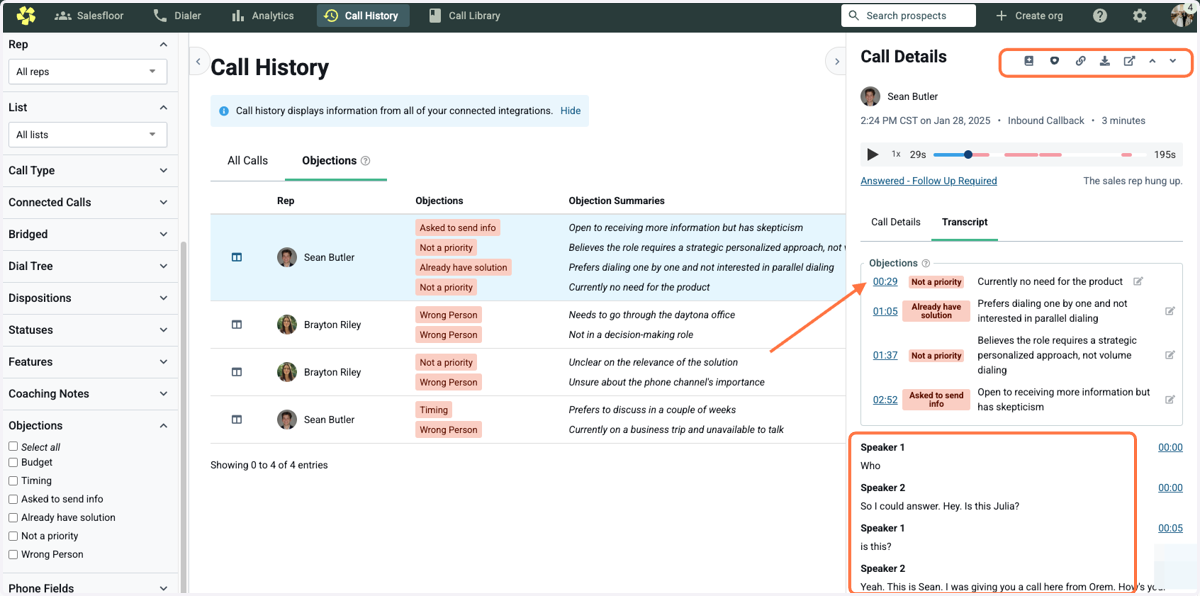1200x596 pixels.
Task: Open call in new window icon
Action: (1129, 61)
